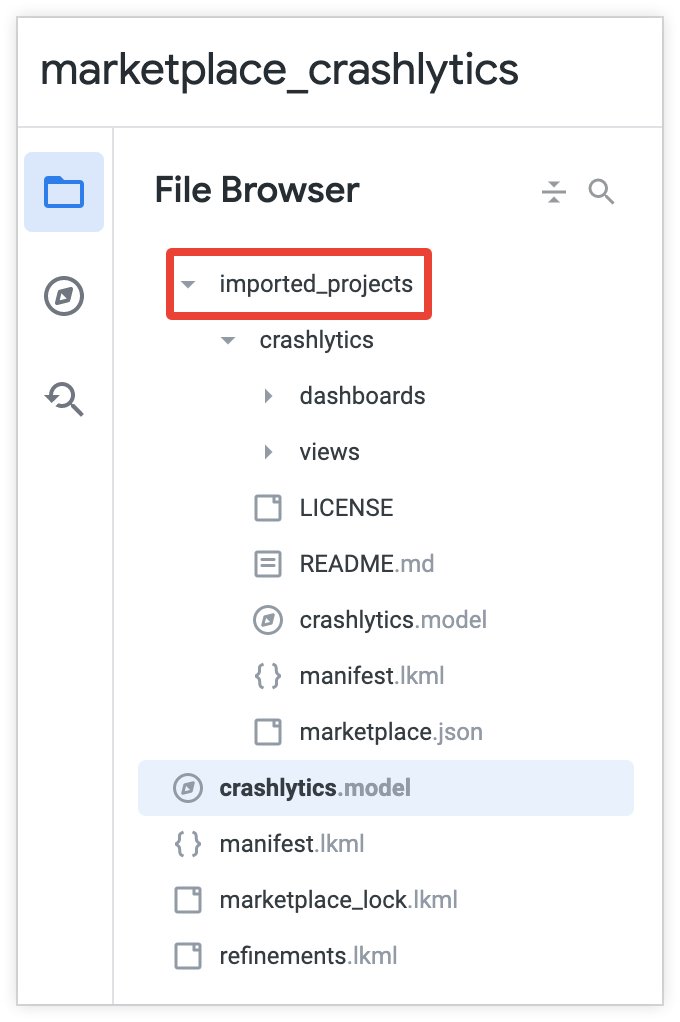Click the File Browser search magnifier icon
The height and width of the screenshot is (1022, 680).
click(601, 192)
